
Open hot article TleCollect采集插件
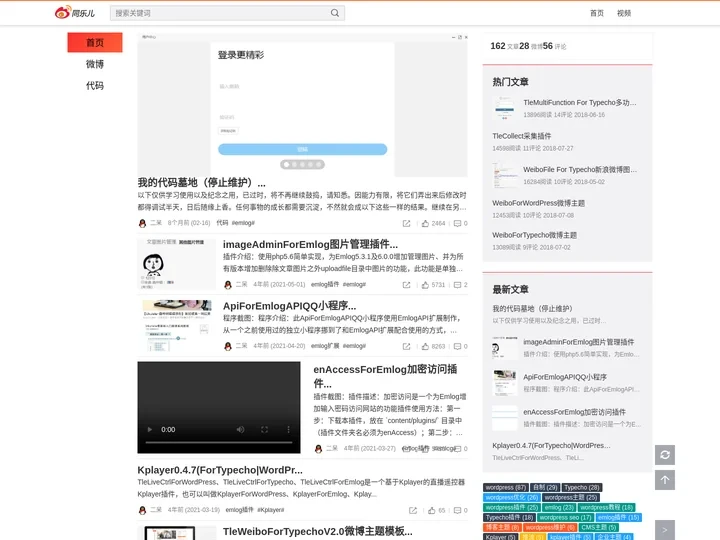pos(522,136)
